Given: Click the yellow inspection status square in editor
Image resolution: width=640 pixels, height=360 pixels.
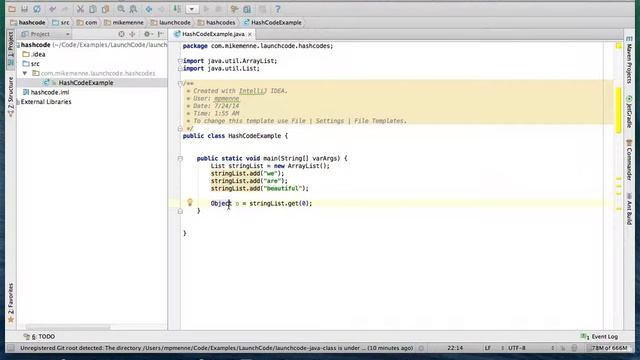Looking at the screenshot, I should point(619,46).
